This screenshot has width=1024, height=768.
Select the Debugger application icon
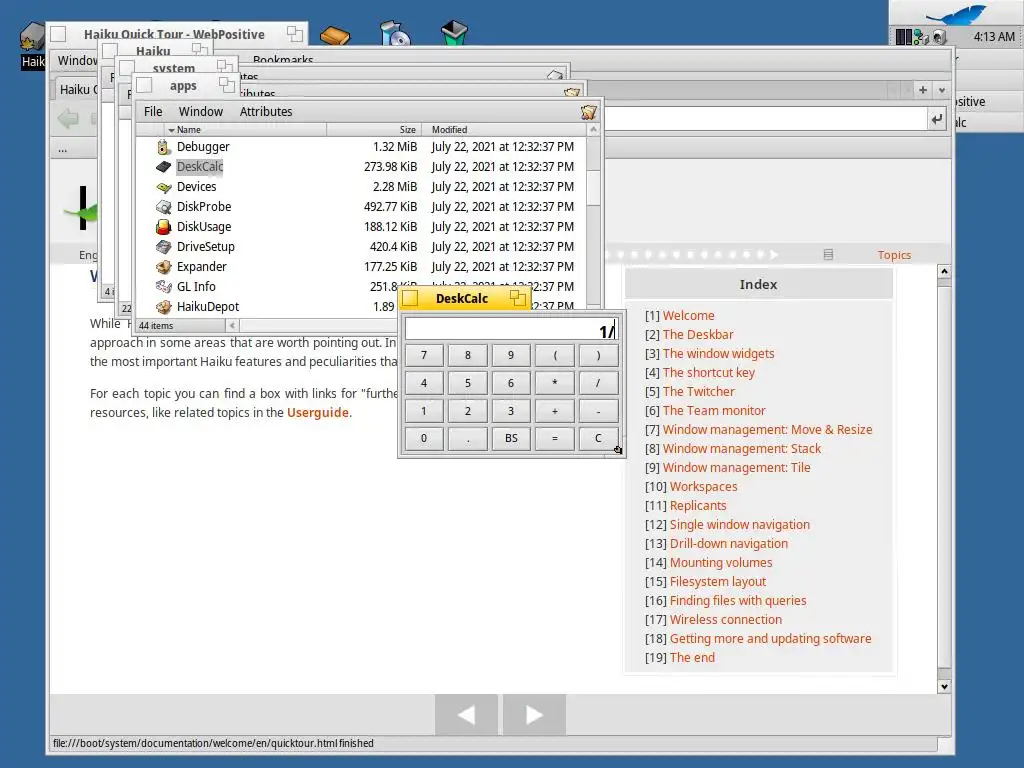tap(163, 147)
